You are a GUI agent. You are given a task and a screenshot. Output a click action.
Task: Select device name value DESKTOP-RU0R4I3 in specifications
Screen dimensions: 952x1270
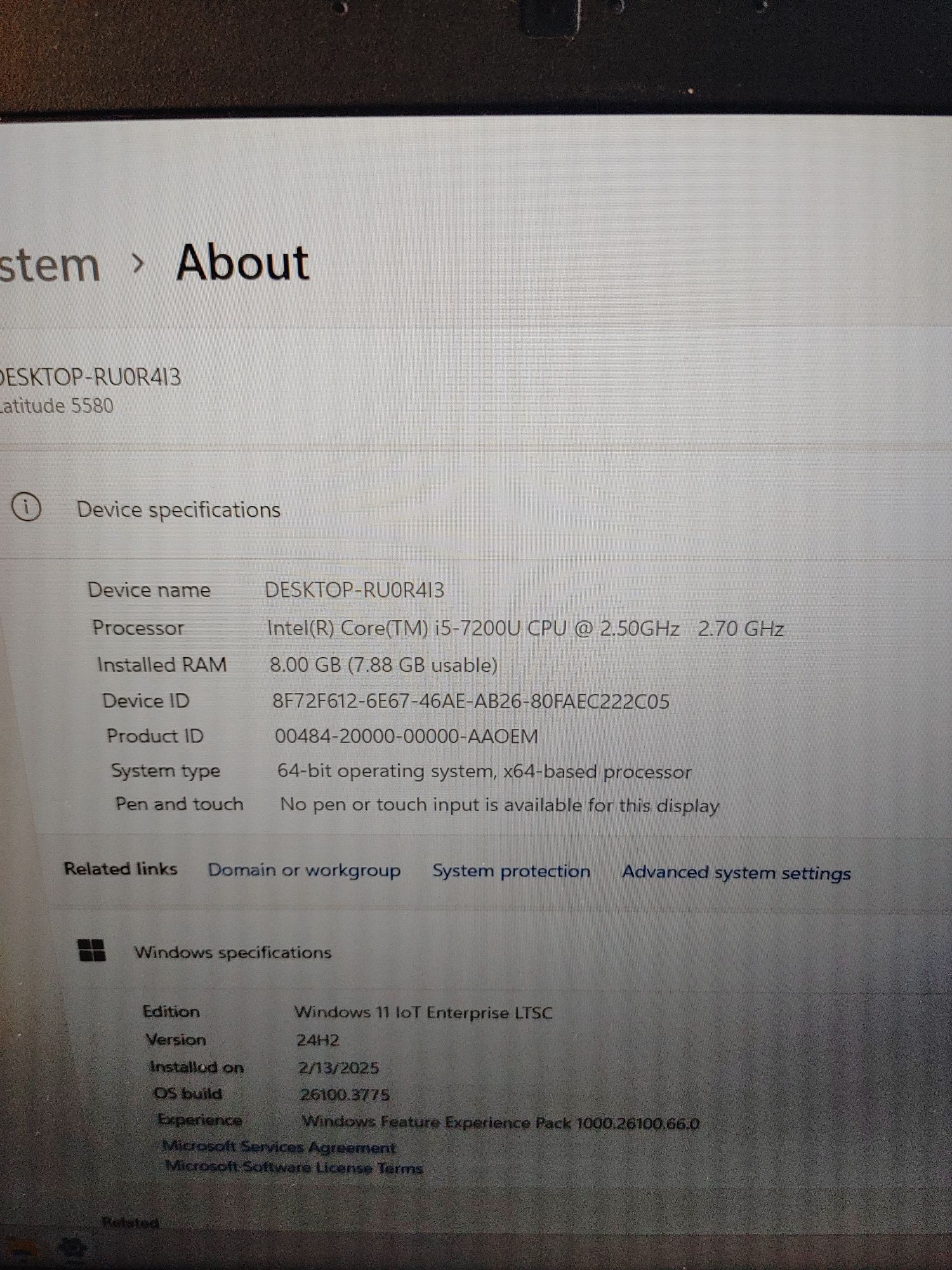[x=354, y=590]
